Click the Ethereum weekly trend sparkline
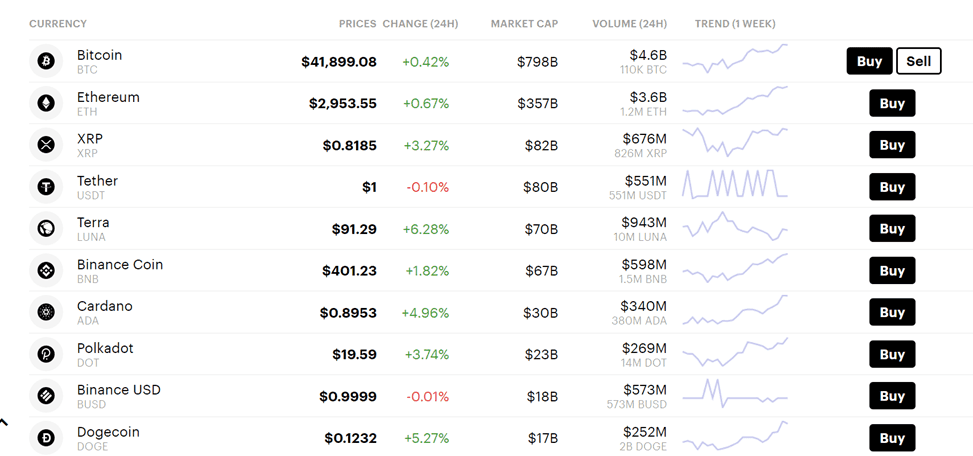Image resolution: width=973 pixels, height=456 pixels. [x=735, y=101]
